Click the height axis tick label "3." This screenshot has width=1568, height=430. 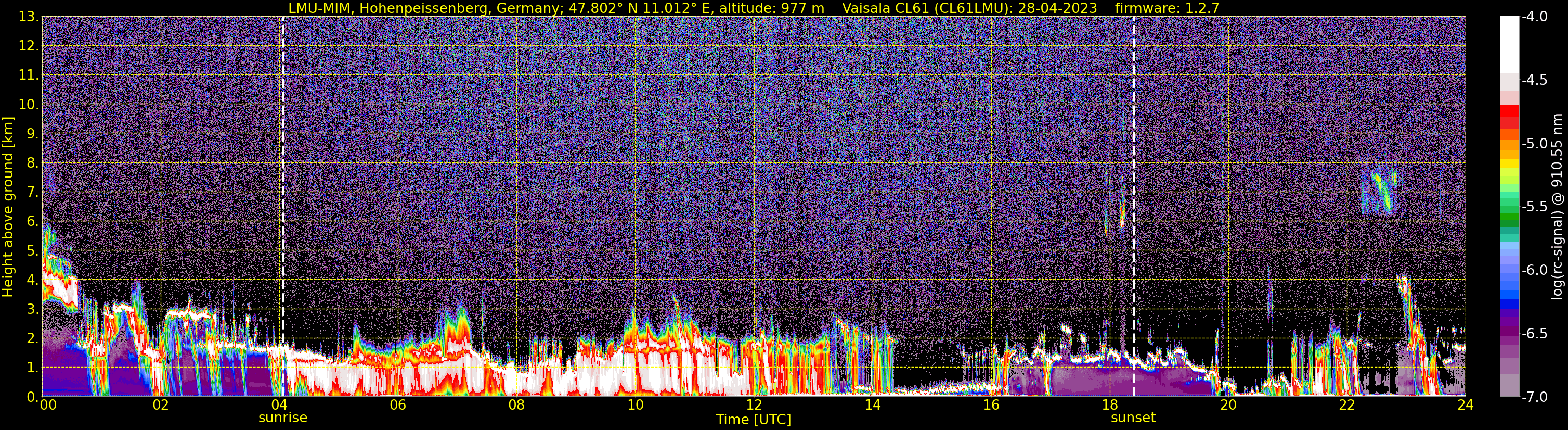(x=33, y=309)
